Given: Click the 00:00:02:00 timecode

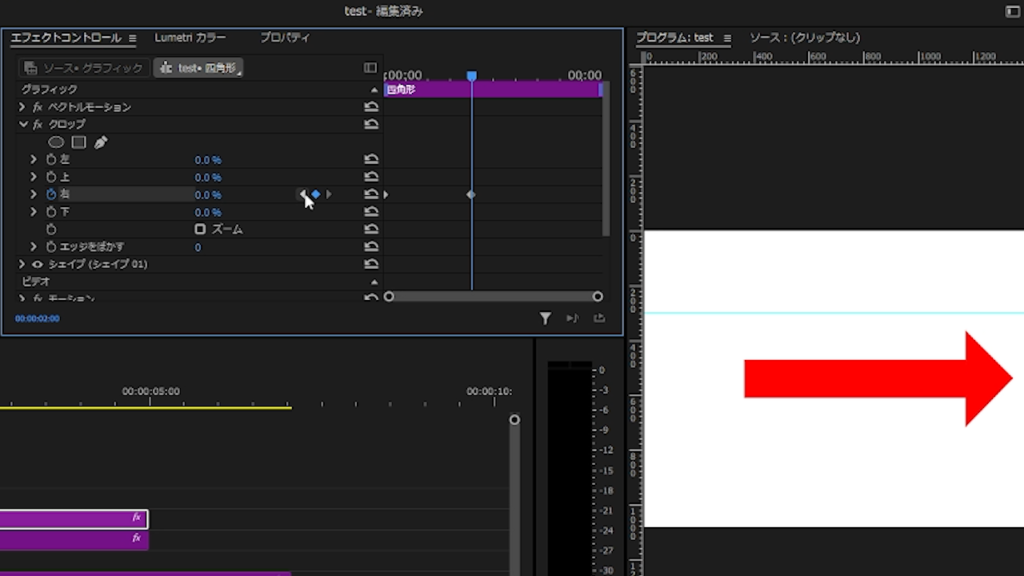Looking at the screenshot, I should [37, 319].
